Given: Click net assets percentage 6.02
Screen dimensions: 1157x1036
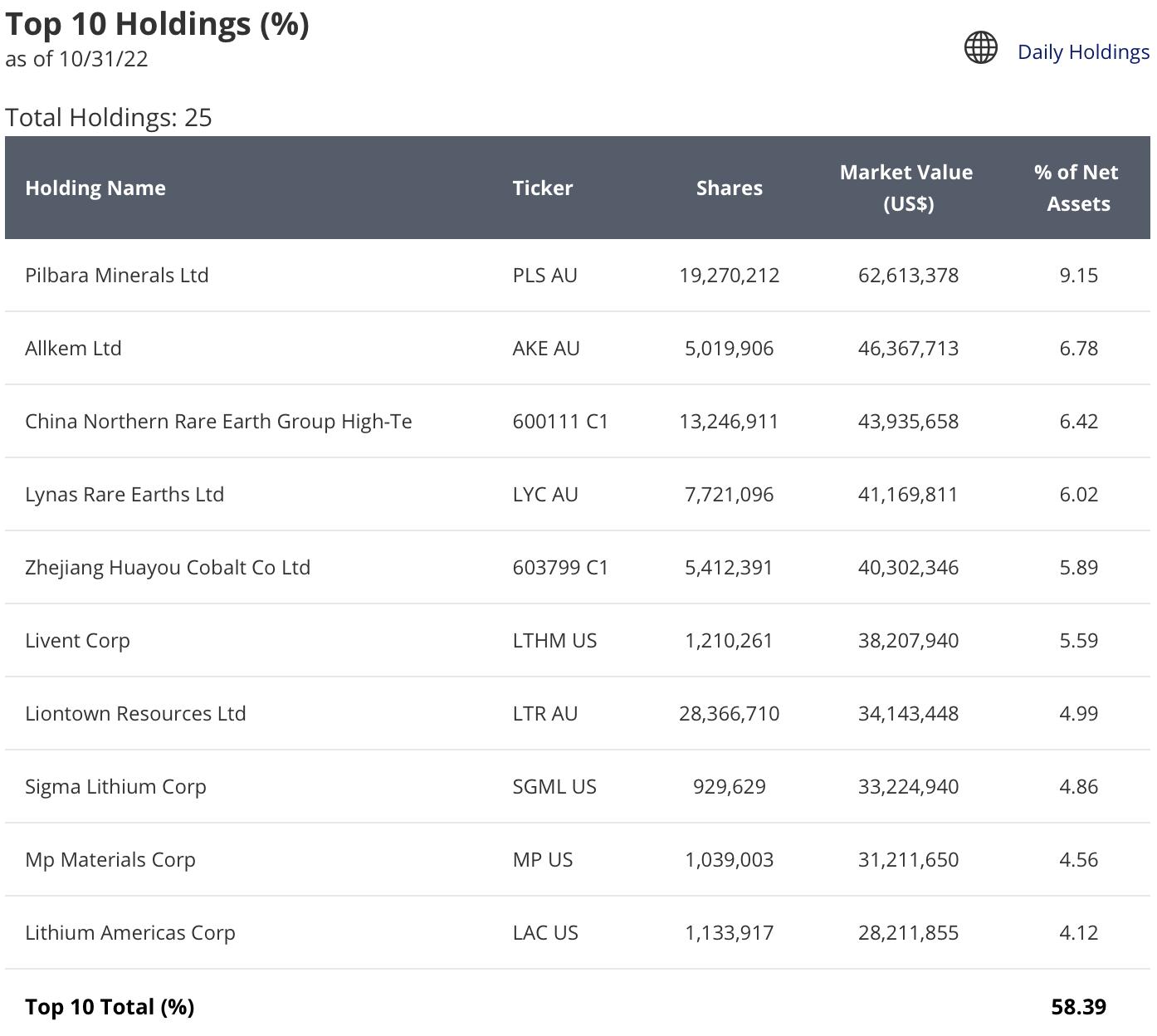Looking at the screenshot, I should 1078,494.
